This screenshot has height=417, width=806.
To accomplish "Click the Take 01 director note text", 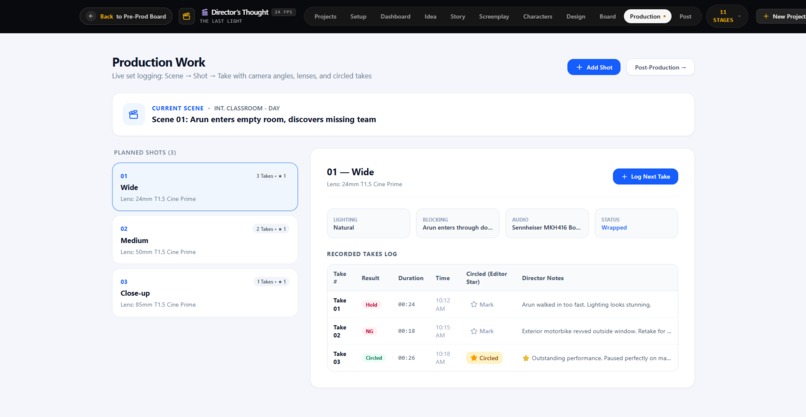I will click(586, 304).
